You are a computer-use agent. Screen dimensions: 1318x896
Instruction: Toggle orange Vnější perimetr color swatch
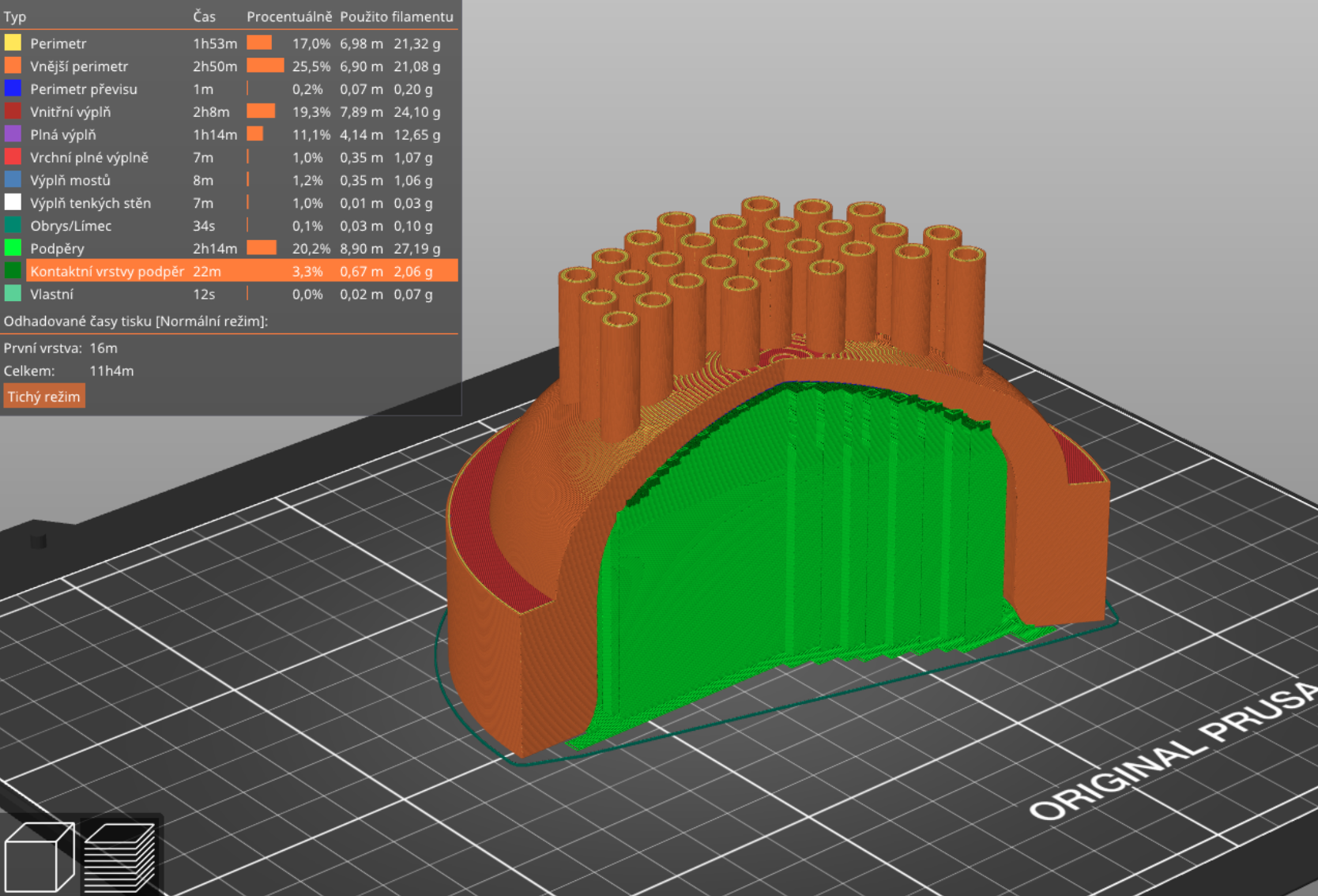tap(13, 66)
